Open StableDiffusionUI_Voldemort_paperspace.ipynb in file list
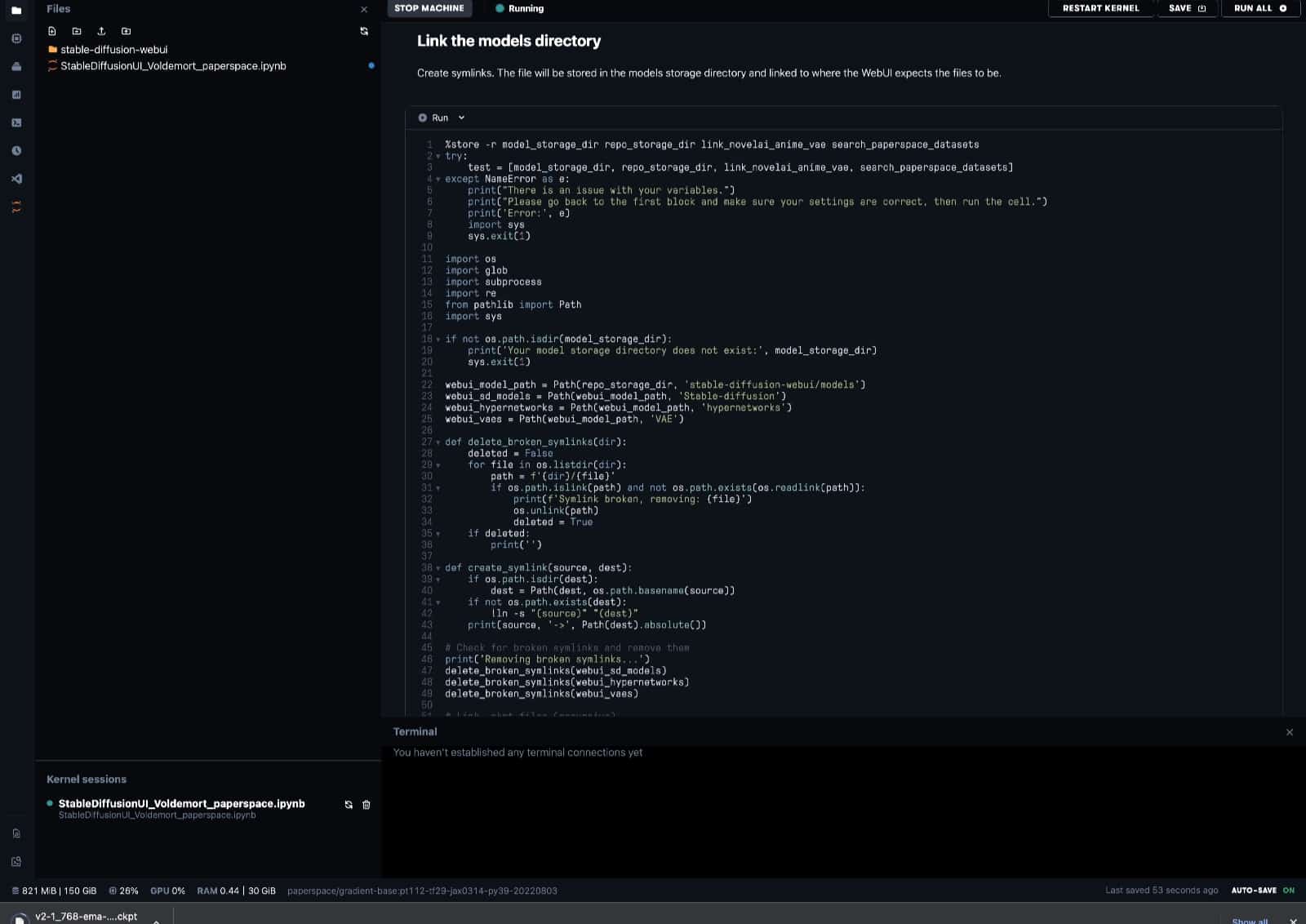 pos(173,66)
